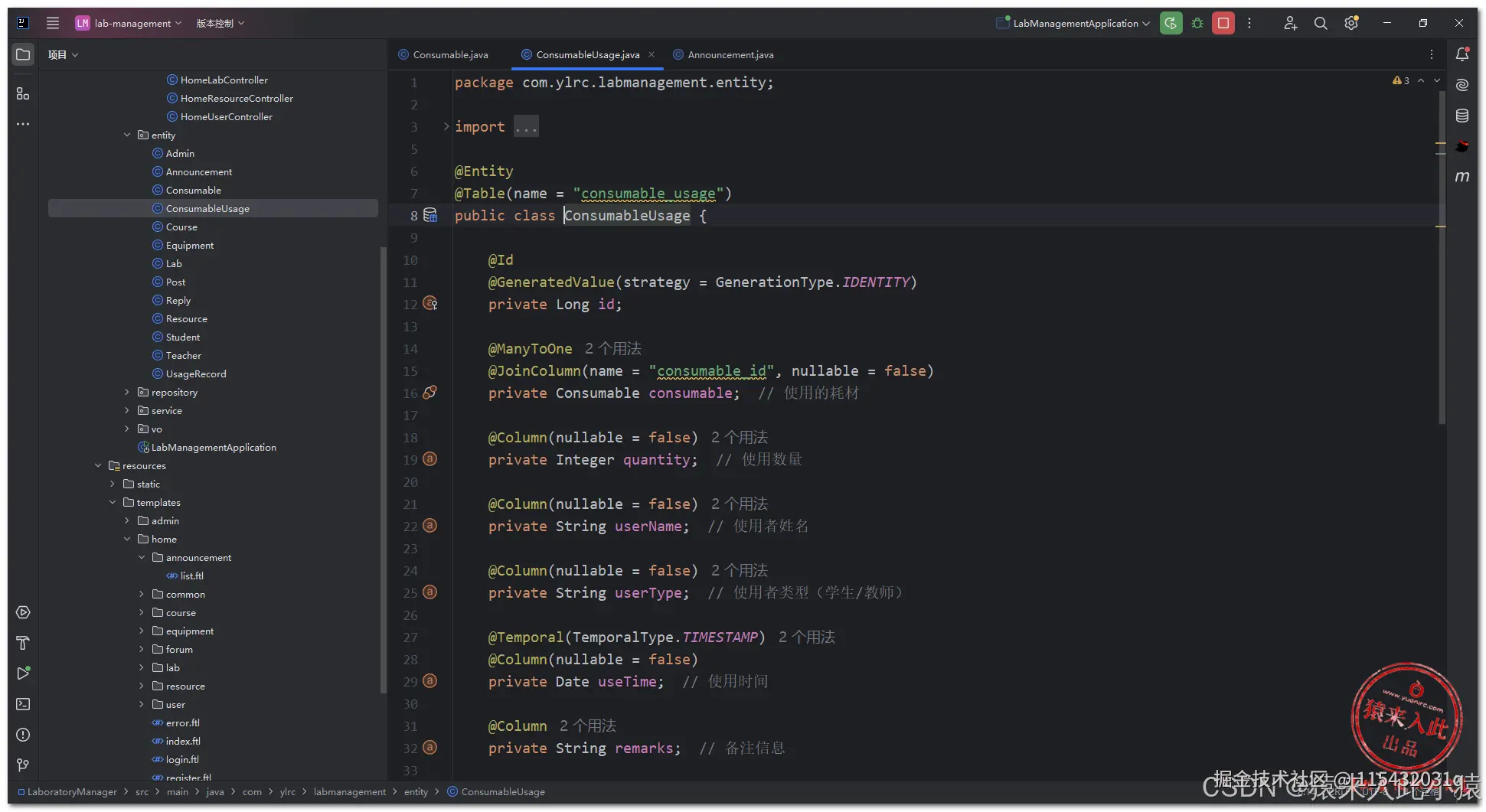Open IDE settings gear
The width and height of the screenshot is (1486, 812).
tap(1351, 23)
